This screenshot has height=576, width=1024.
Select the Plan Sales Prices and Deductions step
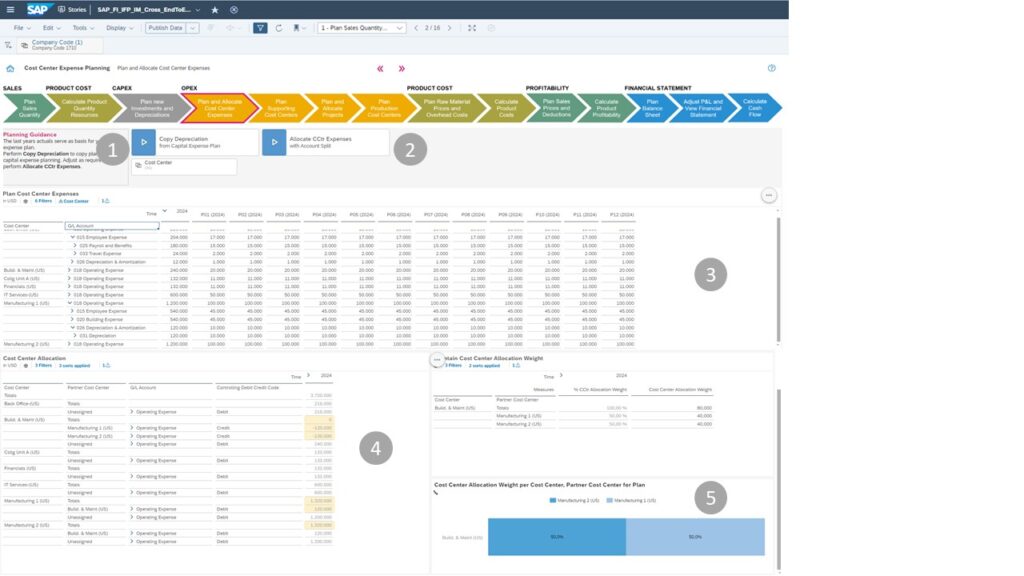(x=555, y=107)
